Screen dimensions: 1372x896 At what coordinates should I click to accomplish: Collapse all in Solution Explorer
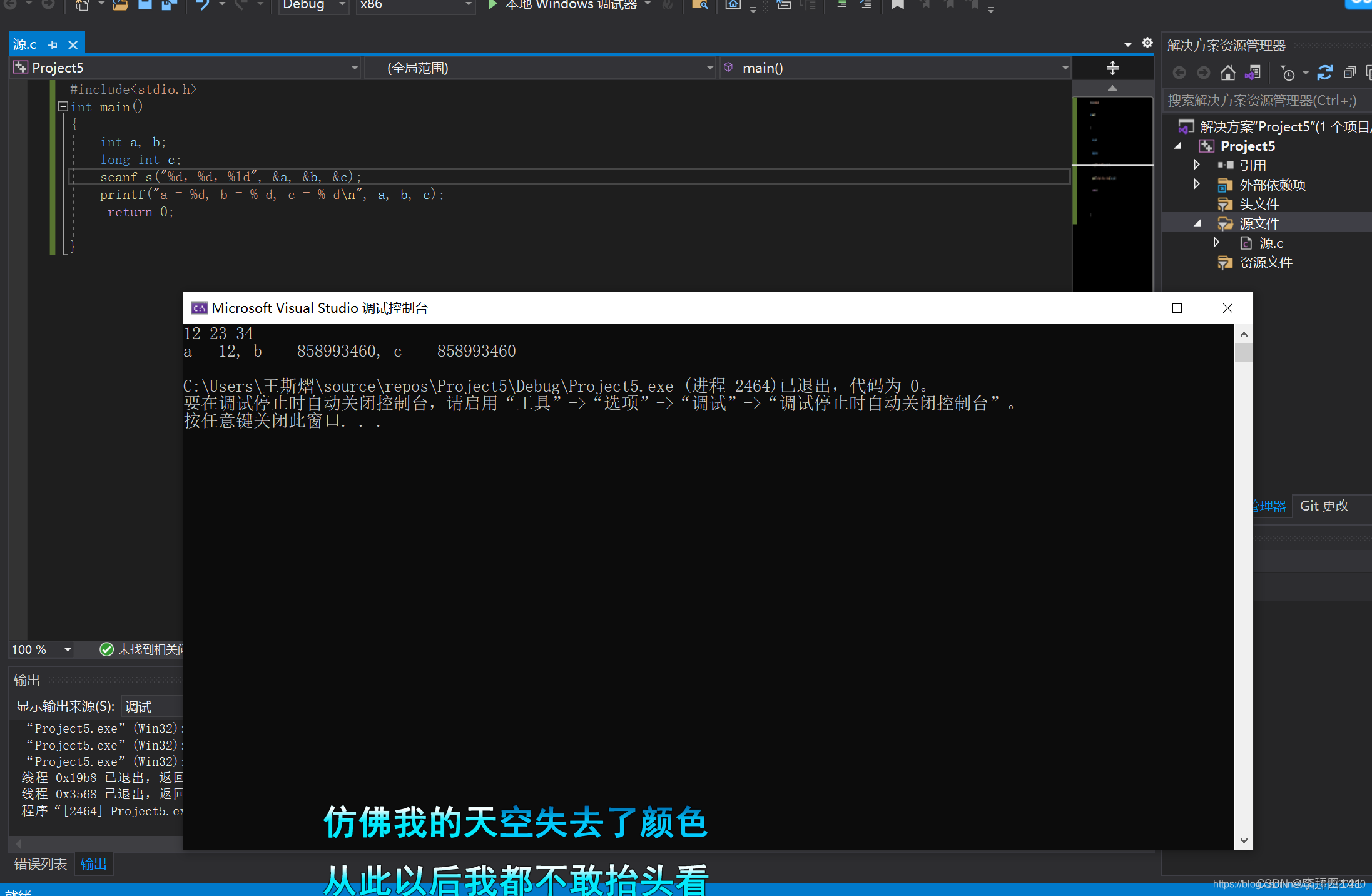[1349, 73]
